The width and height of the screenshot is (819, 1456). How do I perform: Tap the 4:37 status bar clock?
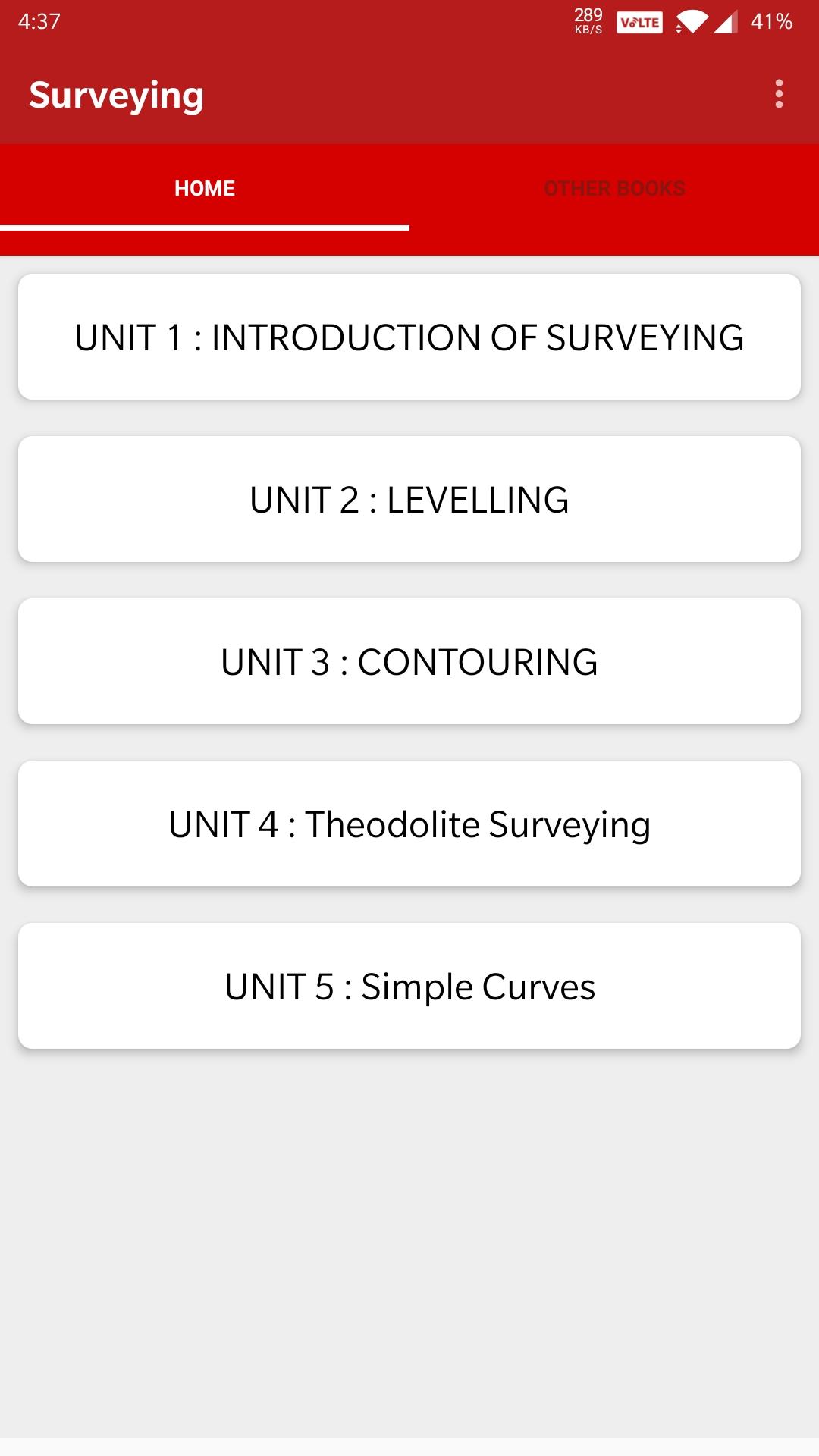39,21
